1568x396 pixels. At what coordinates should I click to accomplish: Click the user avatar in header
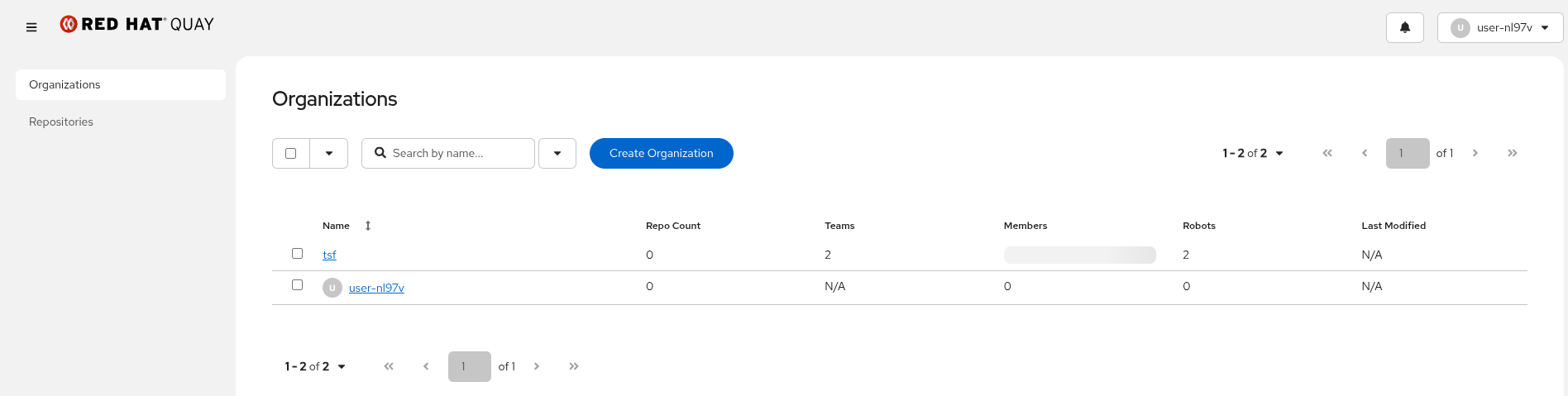tap(1460, 27)
